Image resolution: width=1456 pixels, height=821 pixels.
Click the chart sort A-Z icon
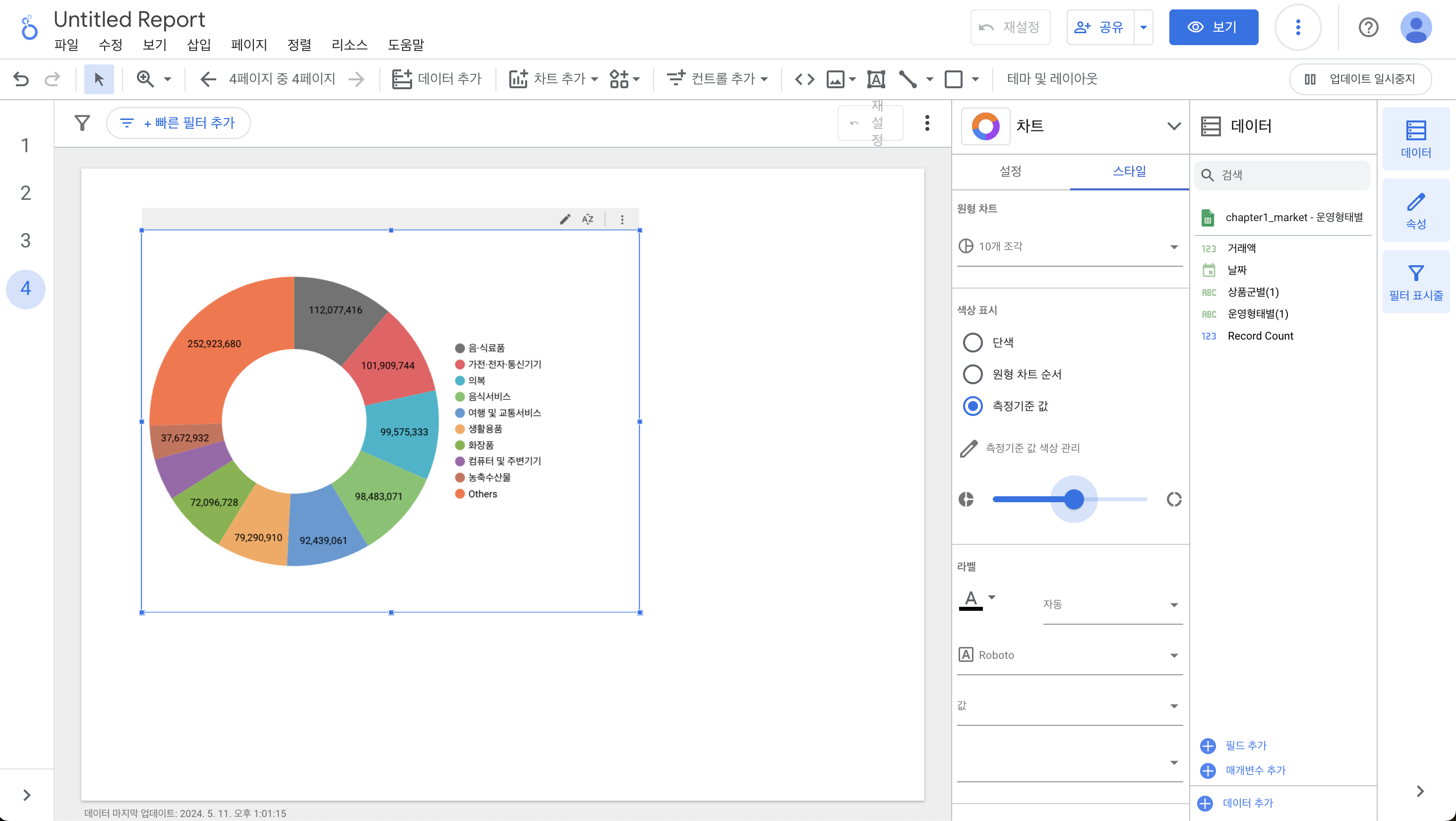(x=588, y=219)
